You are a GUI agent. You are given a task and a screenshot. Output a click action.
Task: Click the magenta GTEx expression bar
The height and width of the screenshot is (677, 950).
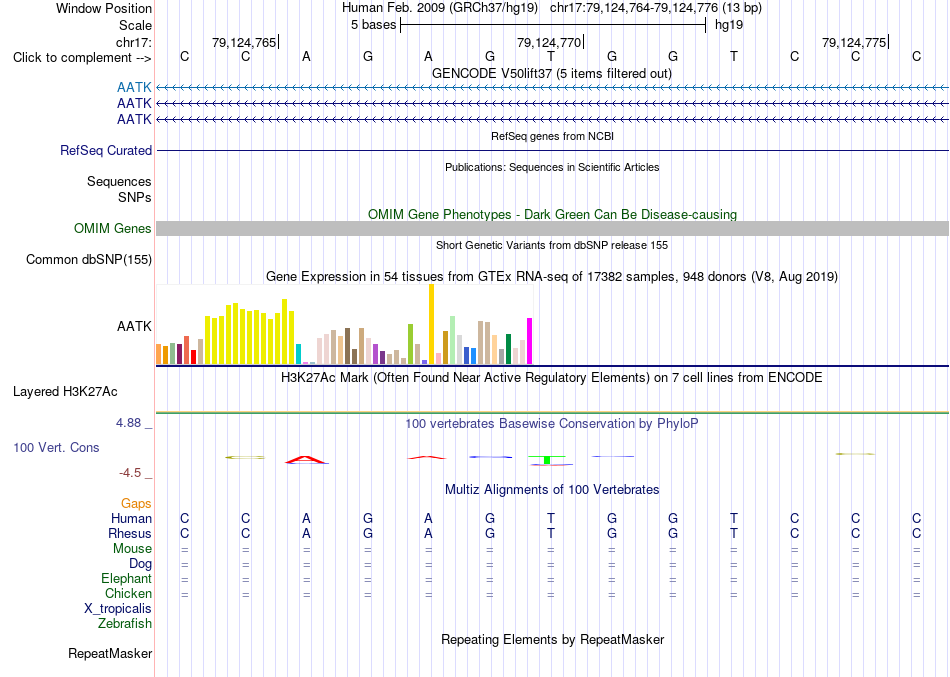click(x=530, y=341)
